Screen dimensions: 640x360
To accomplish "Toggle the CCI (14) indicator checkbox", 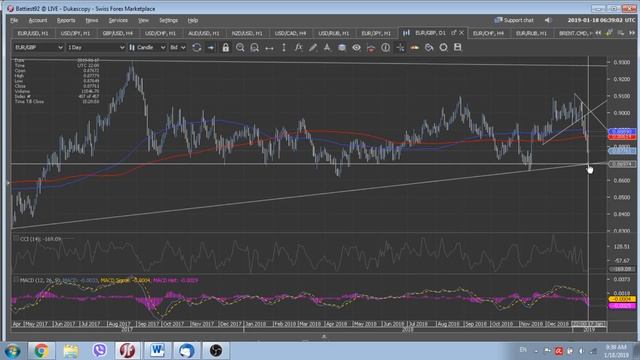I will pos(16,238).
